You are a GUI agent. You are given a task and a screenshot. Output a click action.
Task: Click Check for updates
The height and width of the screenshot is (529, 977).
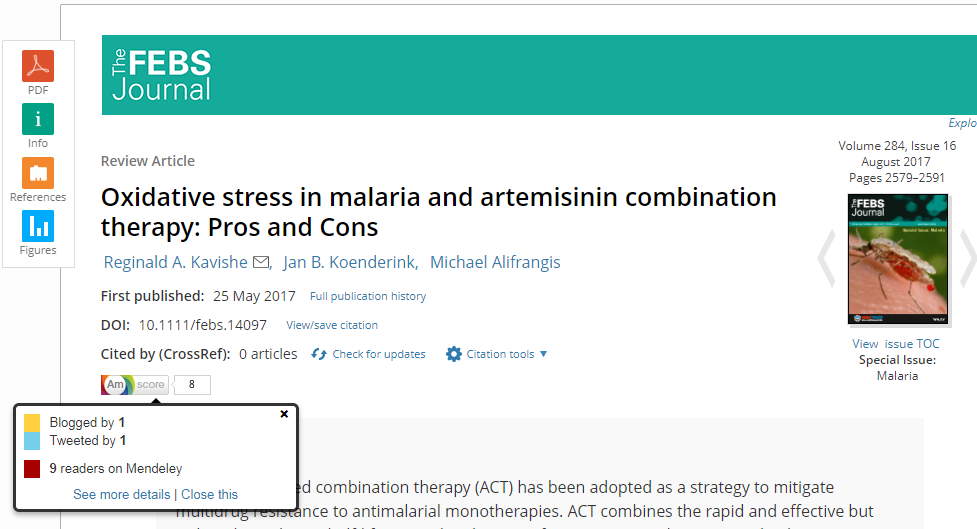tap(369, 354)
